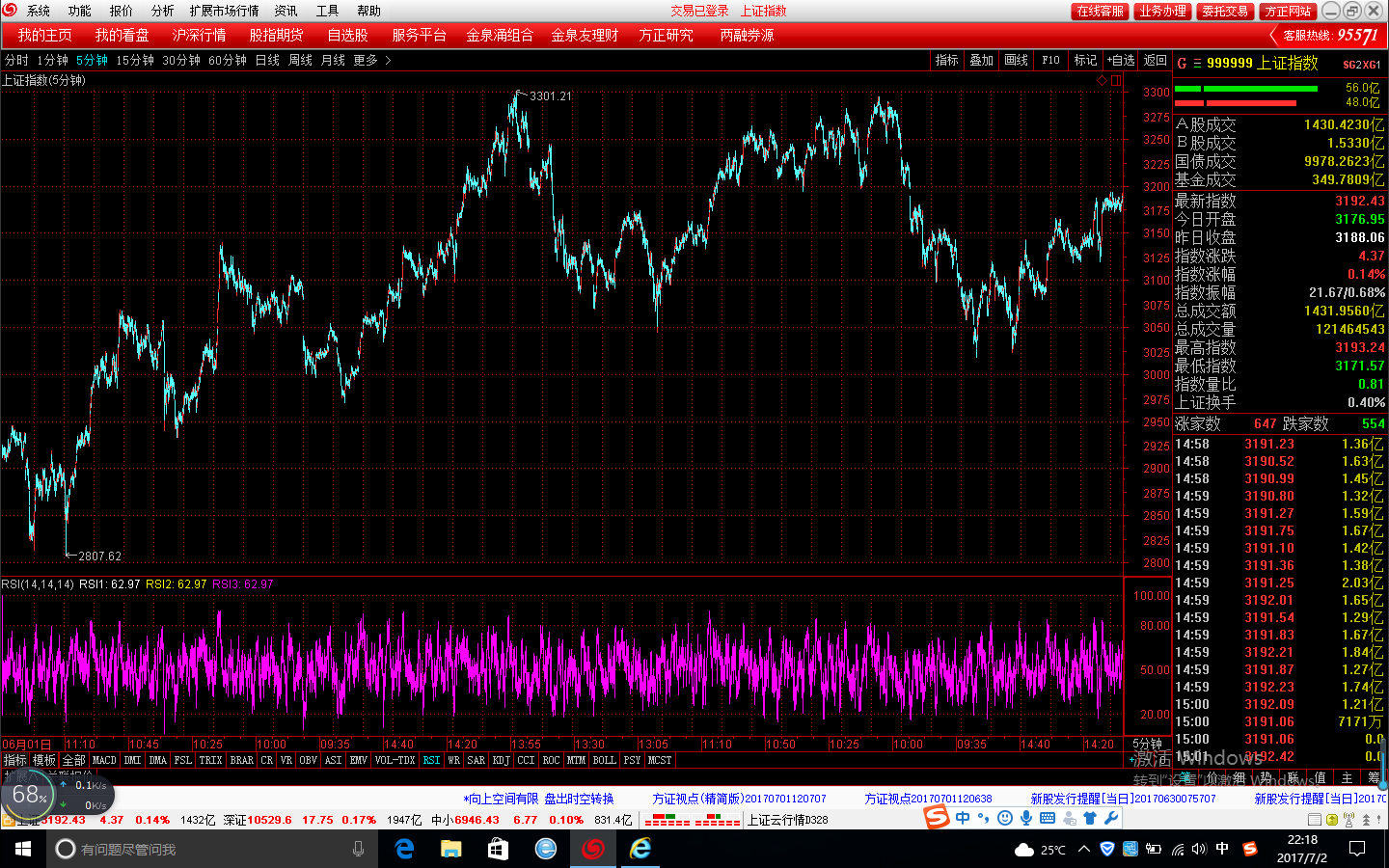This screenshot has width=1389, height=868.
Task: Select the 1分钟 chart period
Action: (x=52, y=60)
